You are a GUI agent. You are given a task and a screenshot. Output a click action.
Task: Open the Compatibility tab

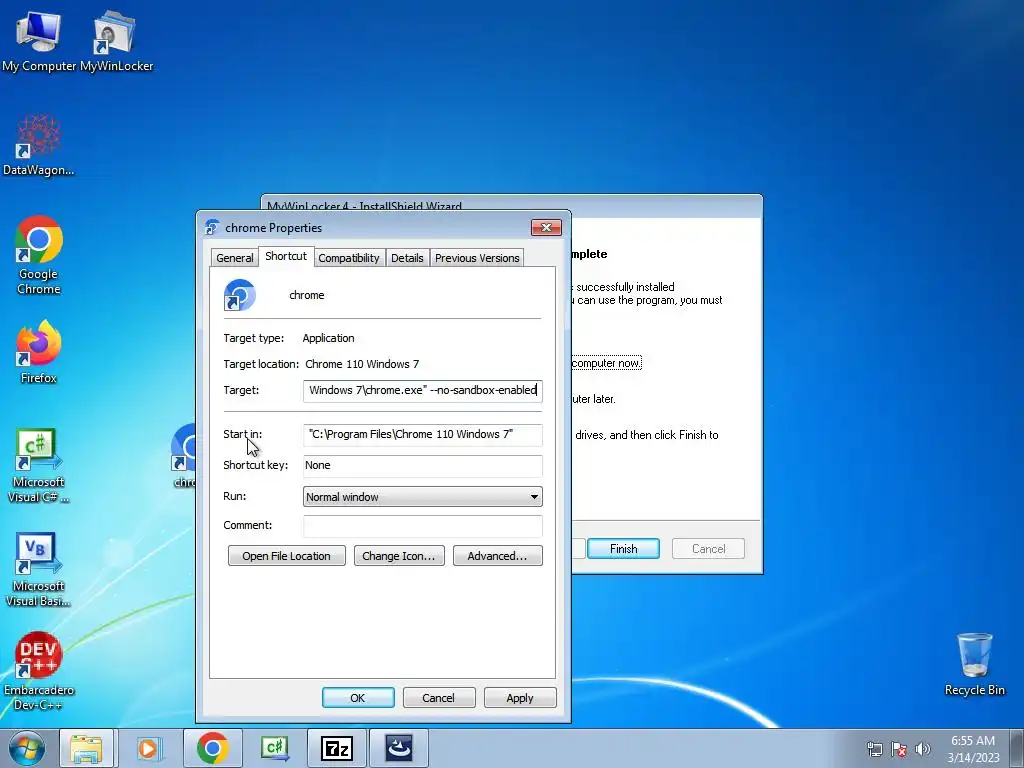(x=349, y=258)
